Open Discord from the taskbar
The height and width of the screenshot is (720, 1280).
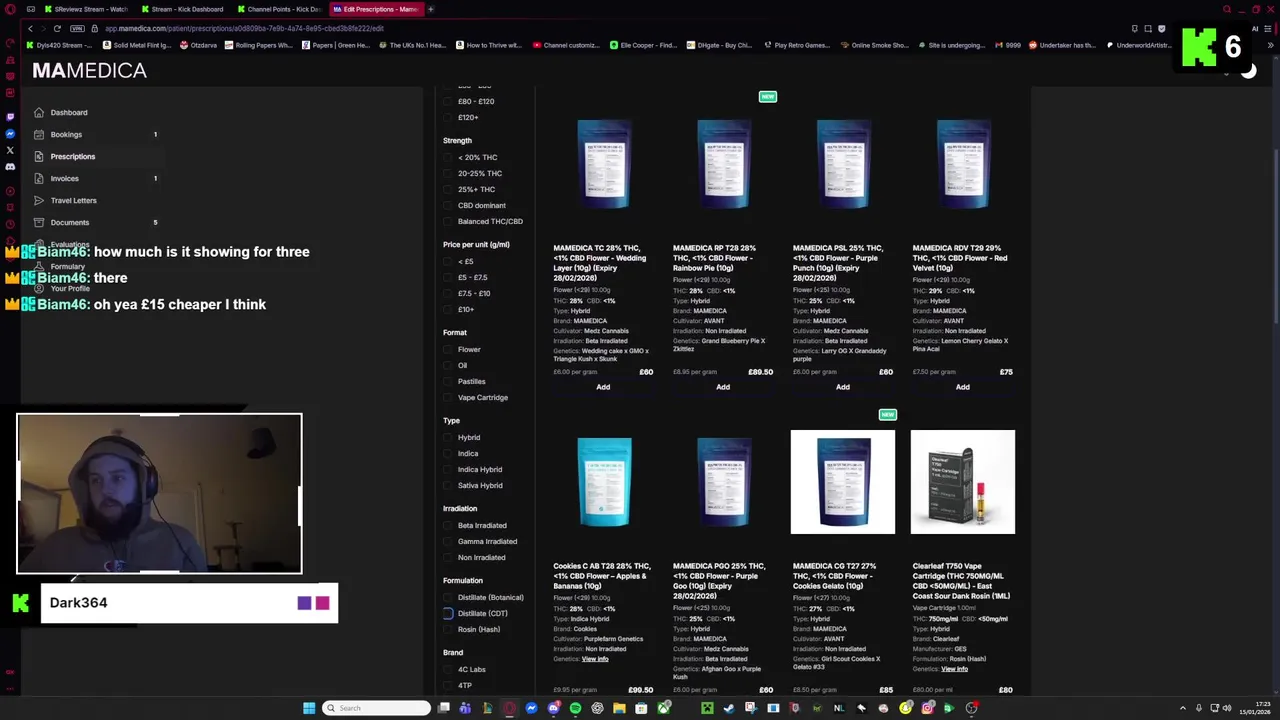pos(553,708)
